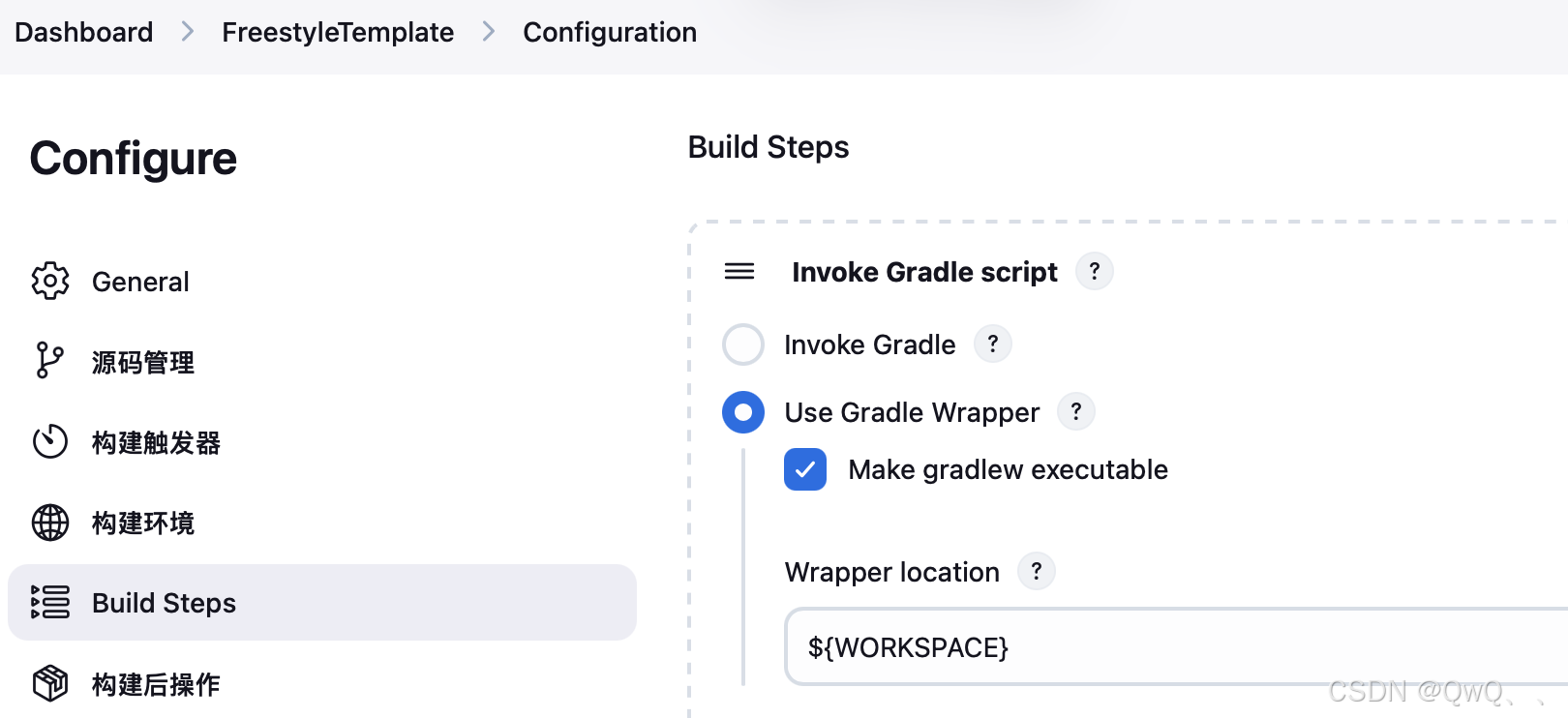Go to the 构建环境 section

pos(322,523)
